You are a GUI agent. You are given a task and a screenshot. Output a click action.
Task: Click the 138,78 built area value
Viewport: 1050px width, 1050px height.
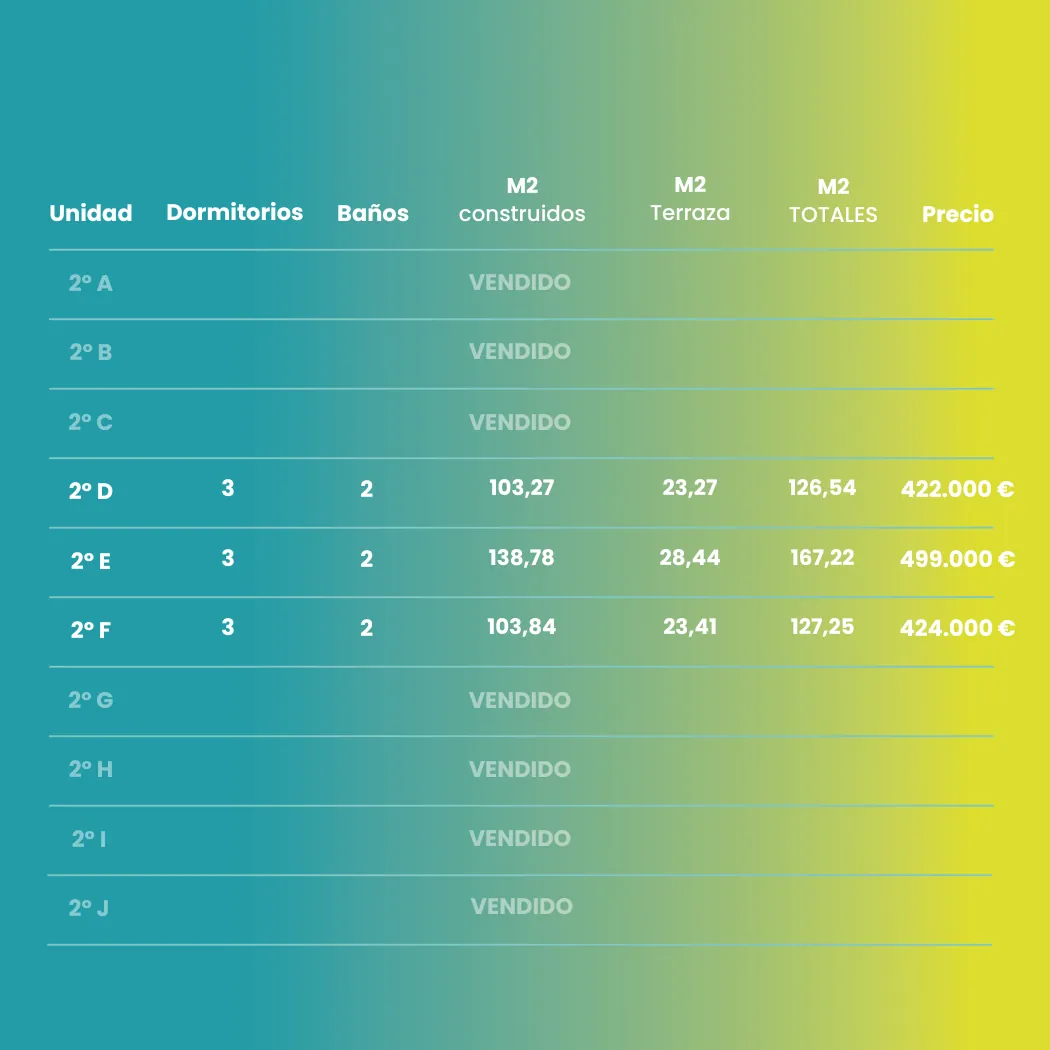(x=521, y=557)
